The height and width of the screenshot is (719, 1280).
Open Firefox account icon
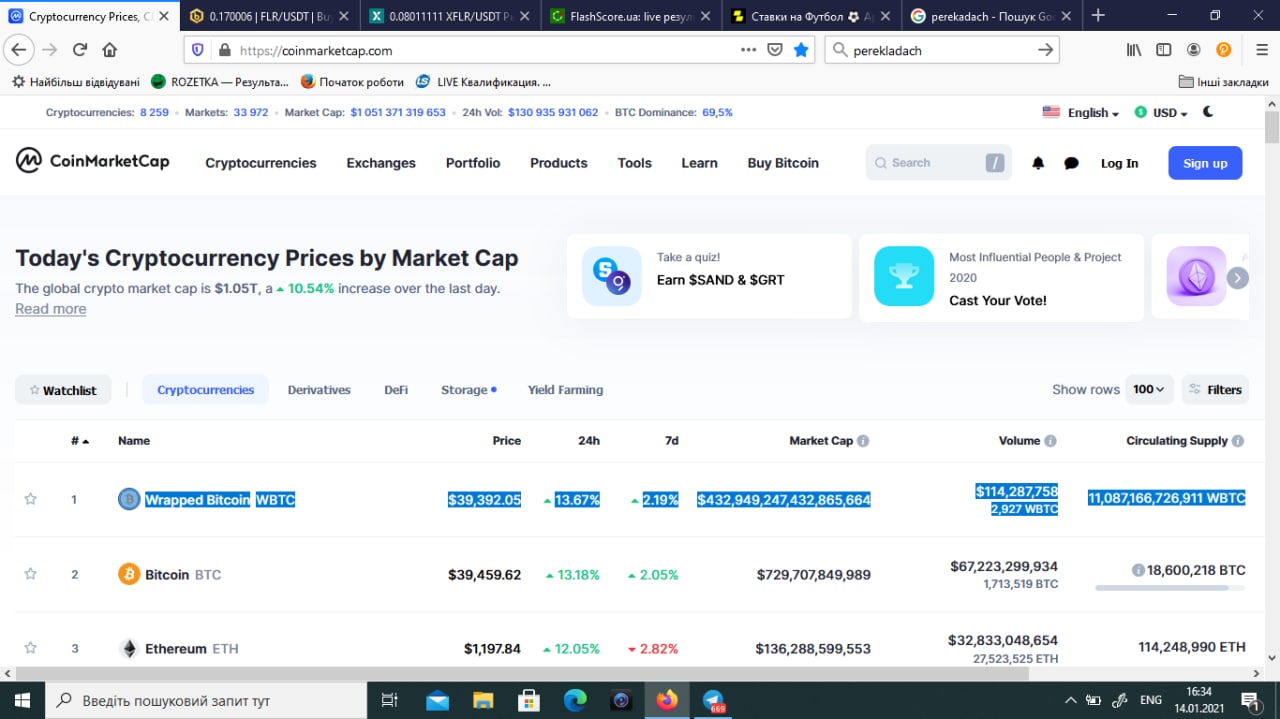click(1194, 50)
